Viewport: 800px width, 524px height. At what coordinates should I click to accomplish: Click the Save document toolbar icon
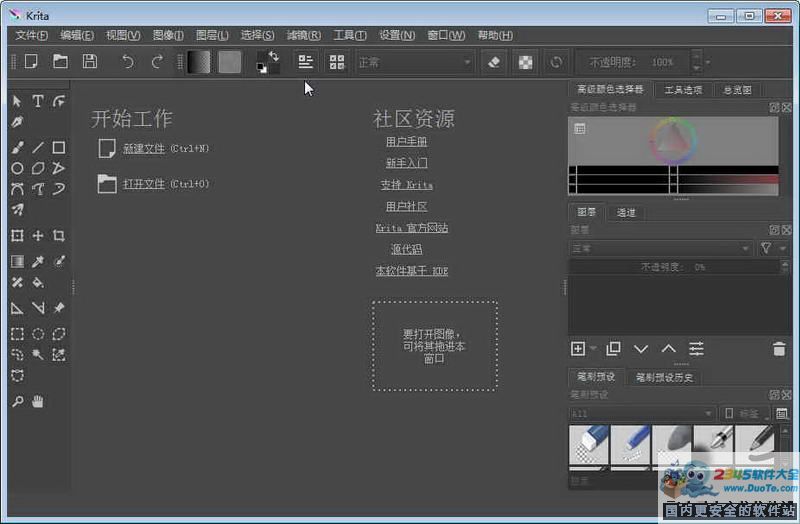tap(89, 62)
